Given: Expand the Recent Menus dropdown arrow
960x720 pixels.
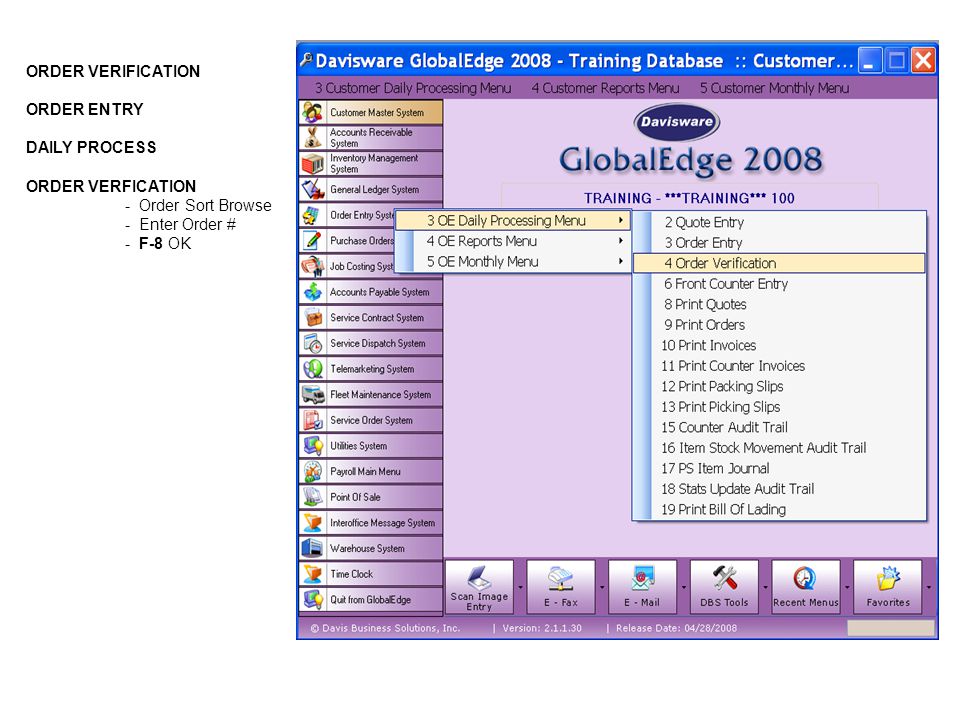Looking at the screenshot, I should coord(847,587).
